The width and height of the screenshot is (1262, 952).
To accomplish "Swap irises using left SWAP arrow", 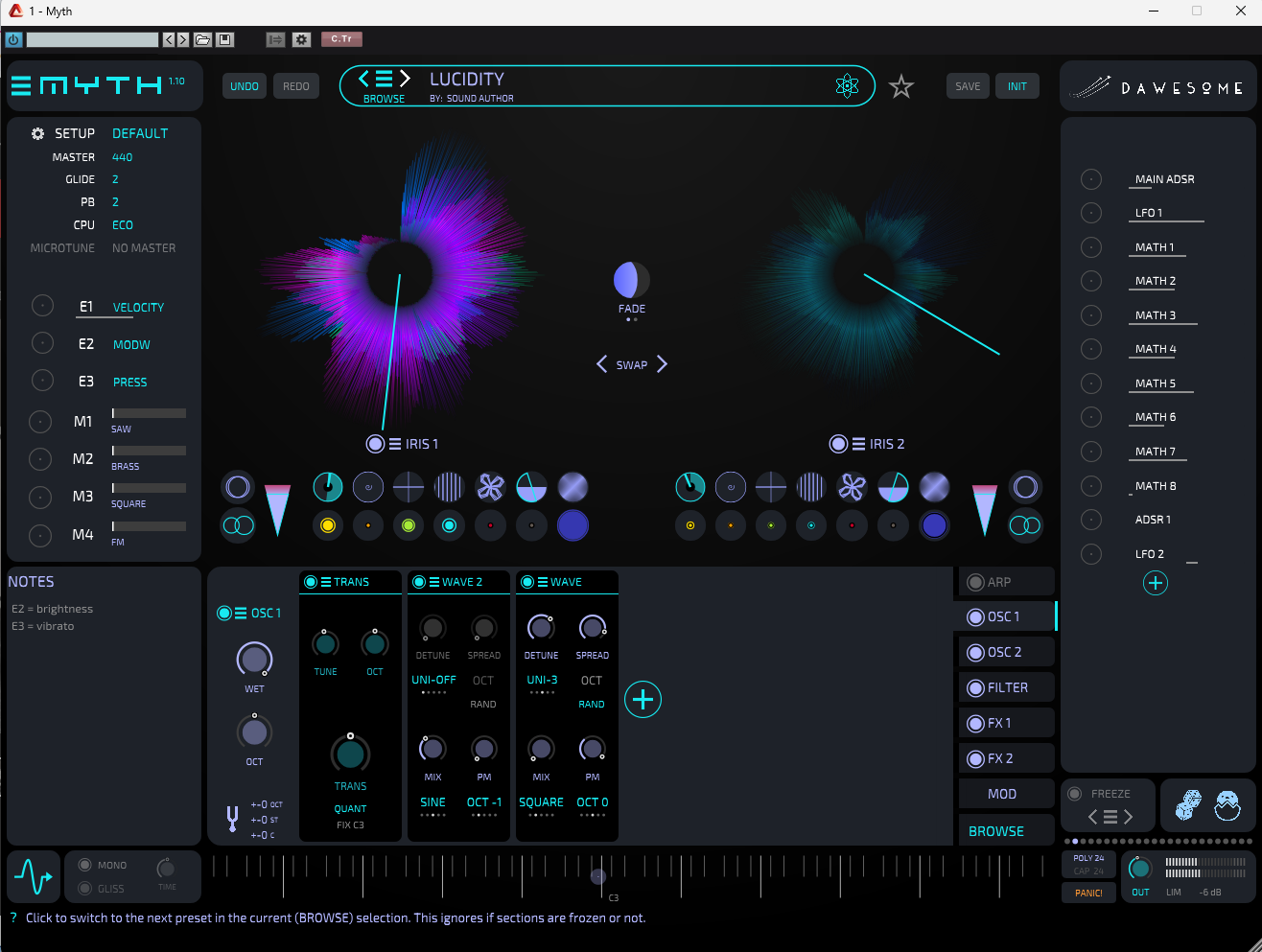I will pyautogui.click(x=601, y=364).
